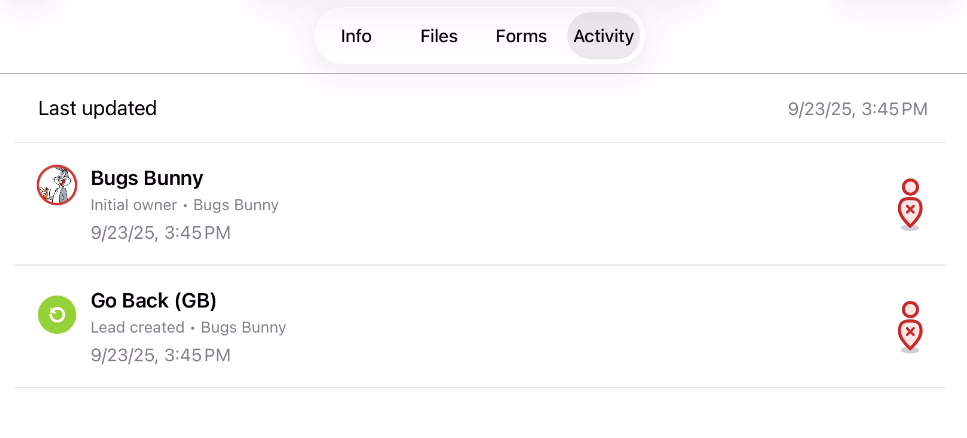Open the Files tab
This screenshot has width=967, height=438.
(439, 36)
